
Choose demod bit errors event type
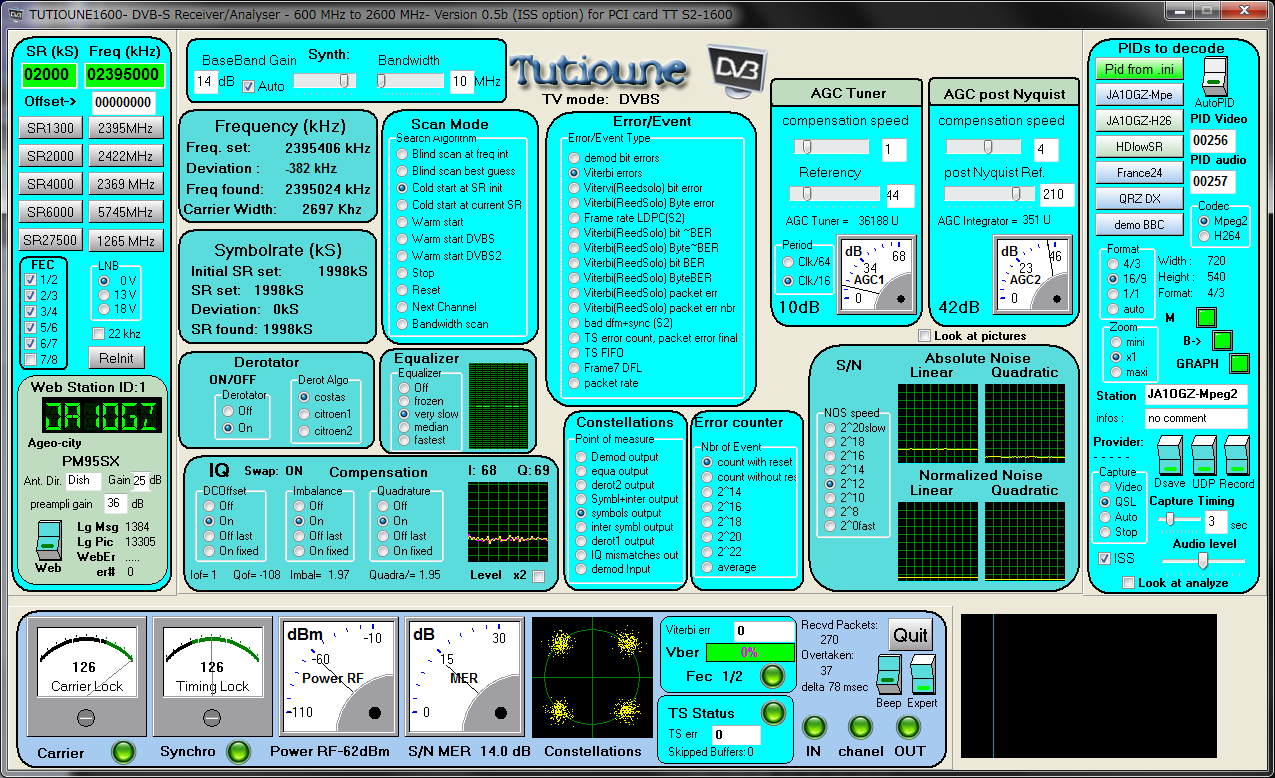click(x=574, y=158)
